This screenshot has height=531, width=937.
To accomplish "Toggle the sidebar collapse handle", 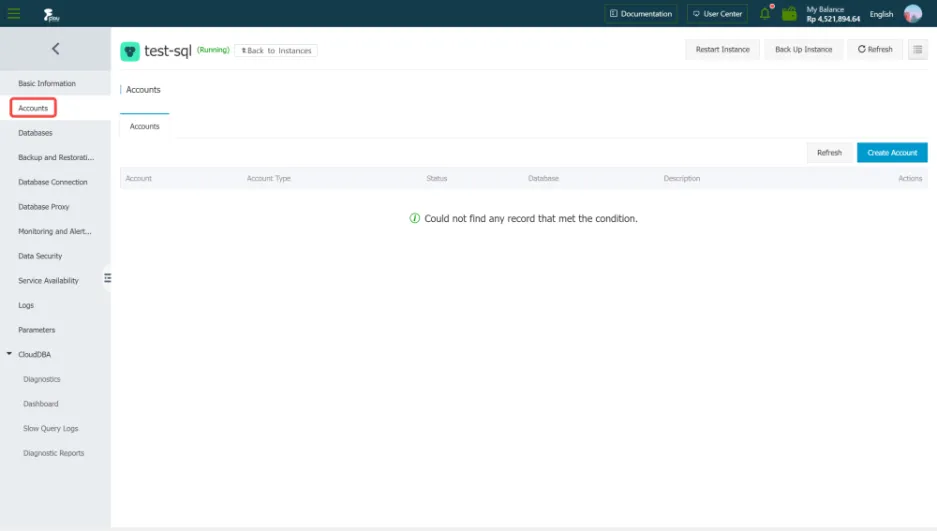I will click(108, 278).
